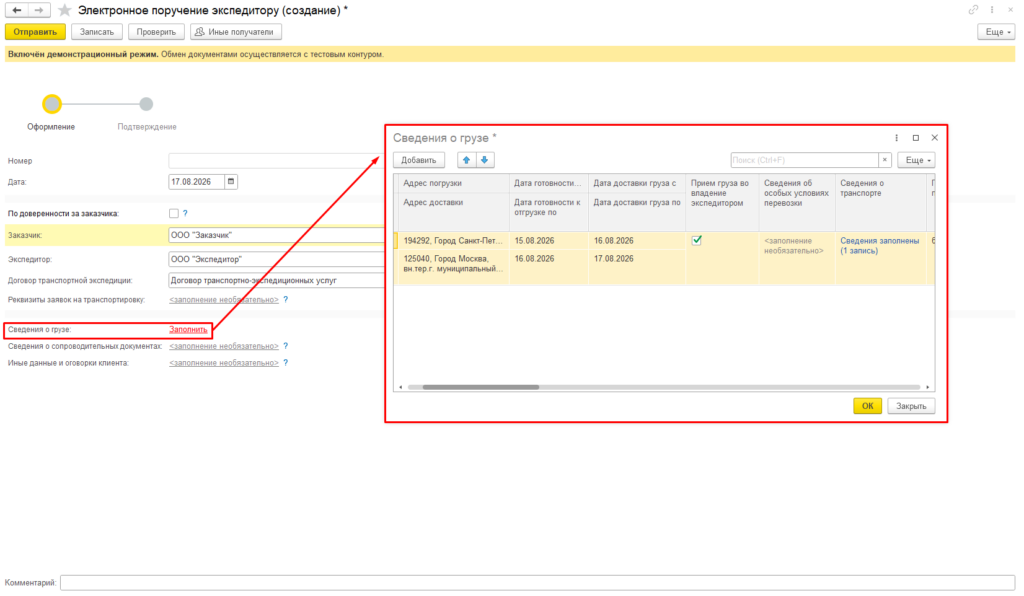Select the Оформление stage step

(x=52, y=104)
